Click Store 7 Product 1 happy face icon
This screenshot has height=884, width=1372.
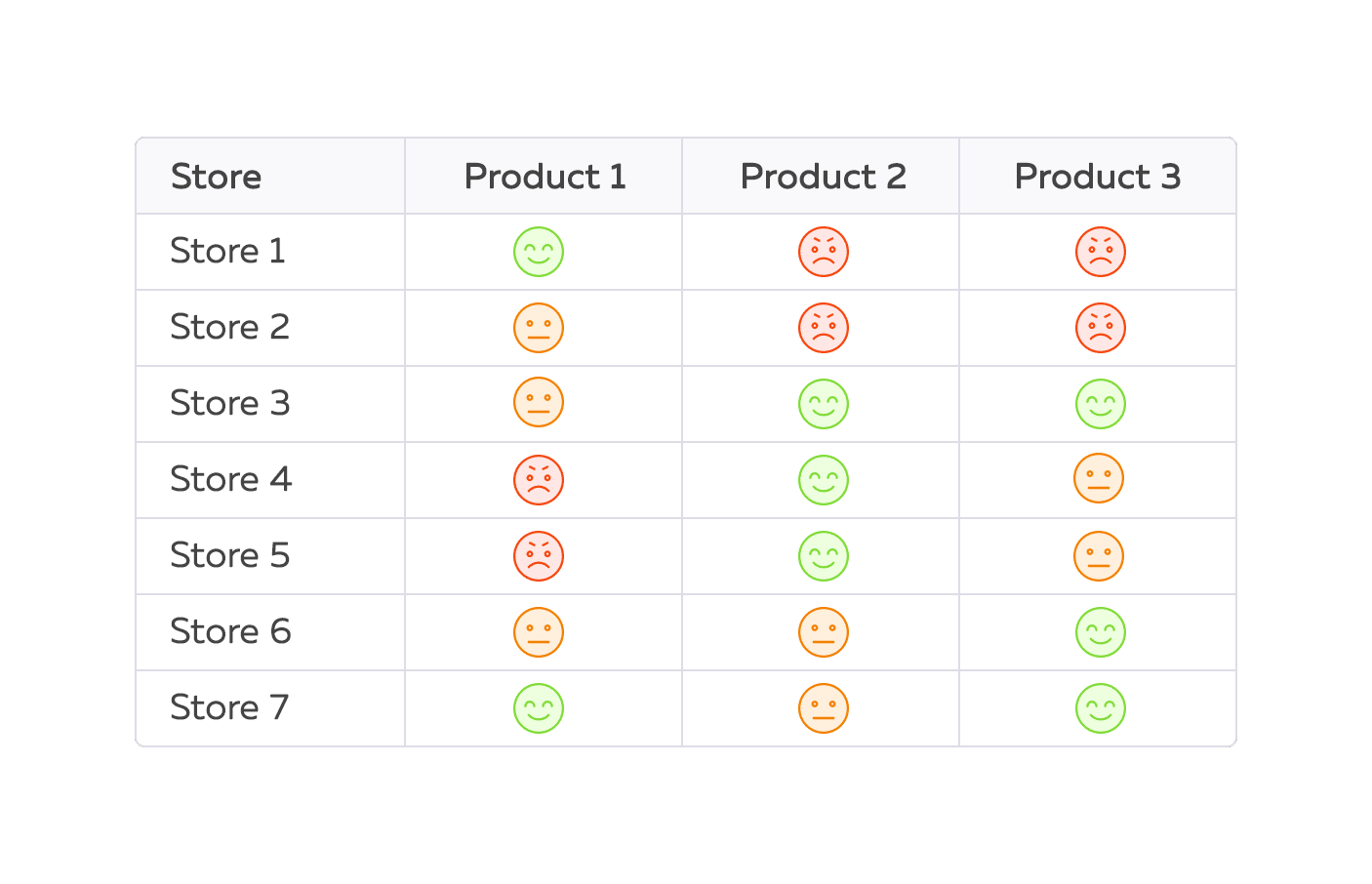(539, 708)
